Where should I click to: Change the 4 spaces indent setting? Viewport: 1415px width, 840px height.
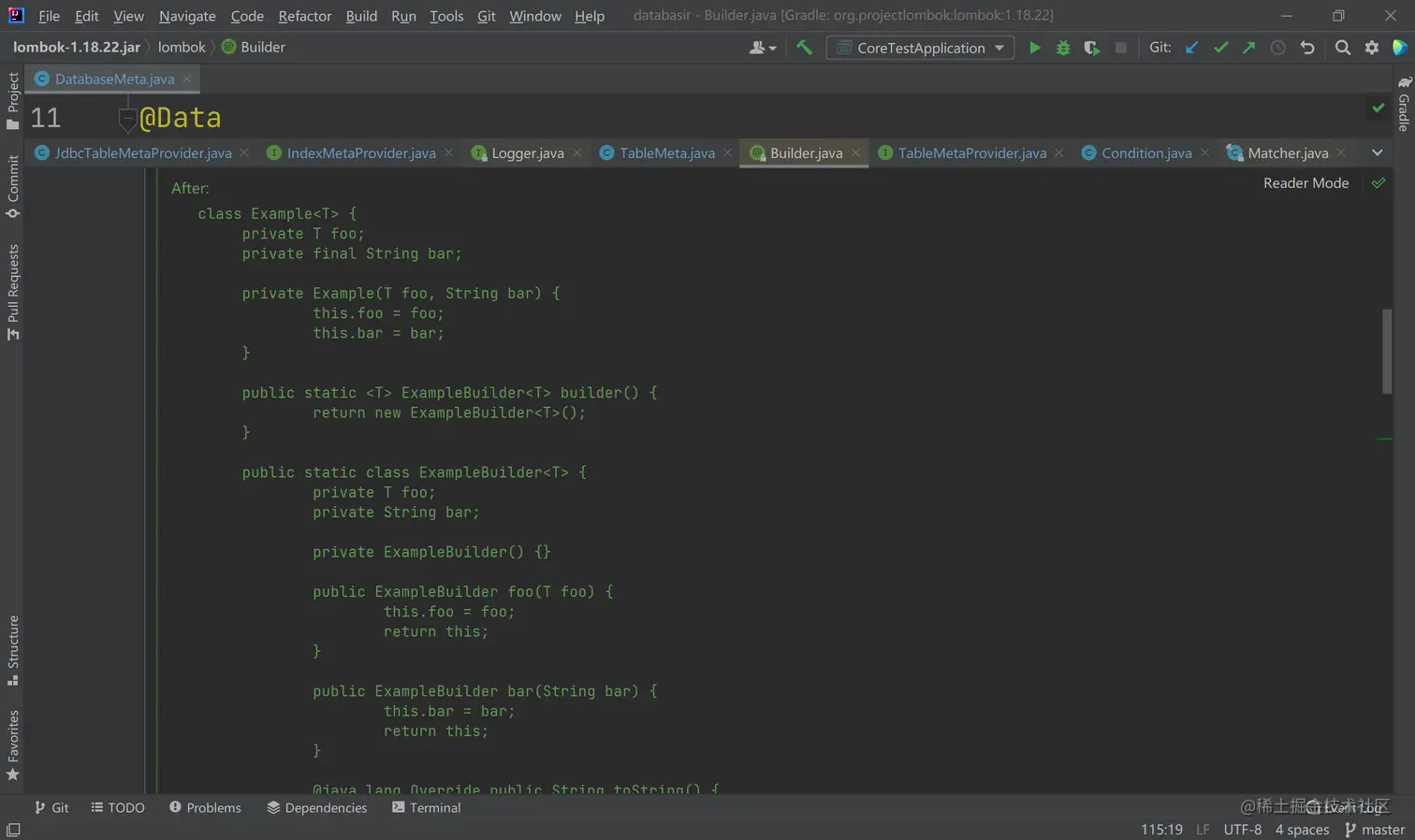coord(1302,830)
